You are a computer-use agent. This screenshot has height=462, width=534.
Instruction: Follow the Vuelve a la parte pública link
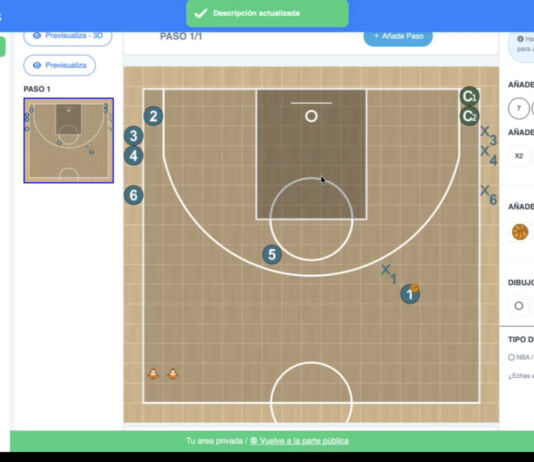pyautogui.click(x=299, y=441)
